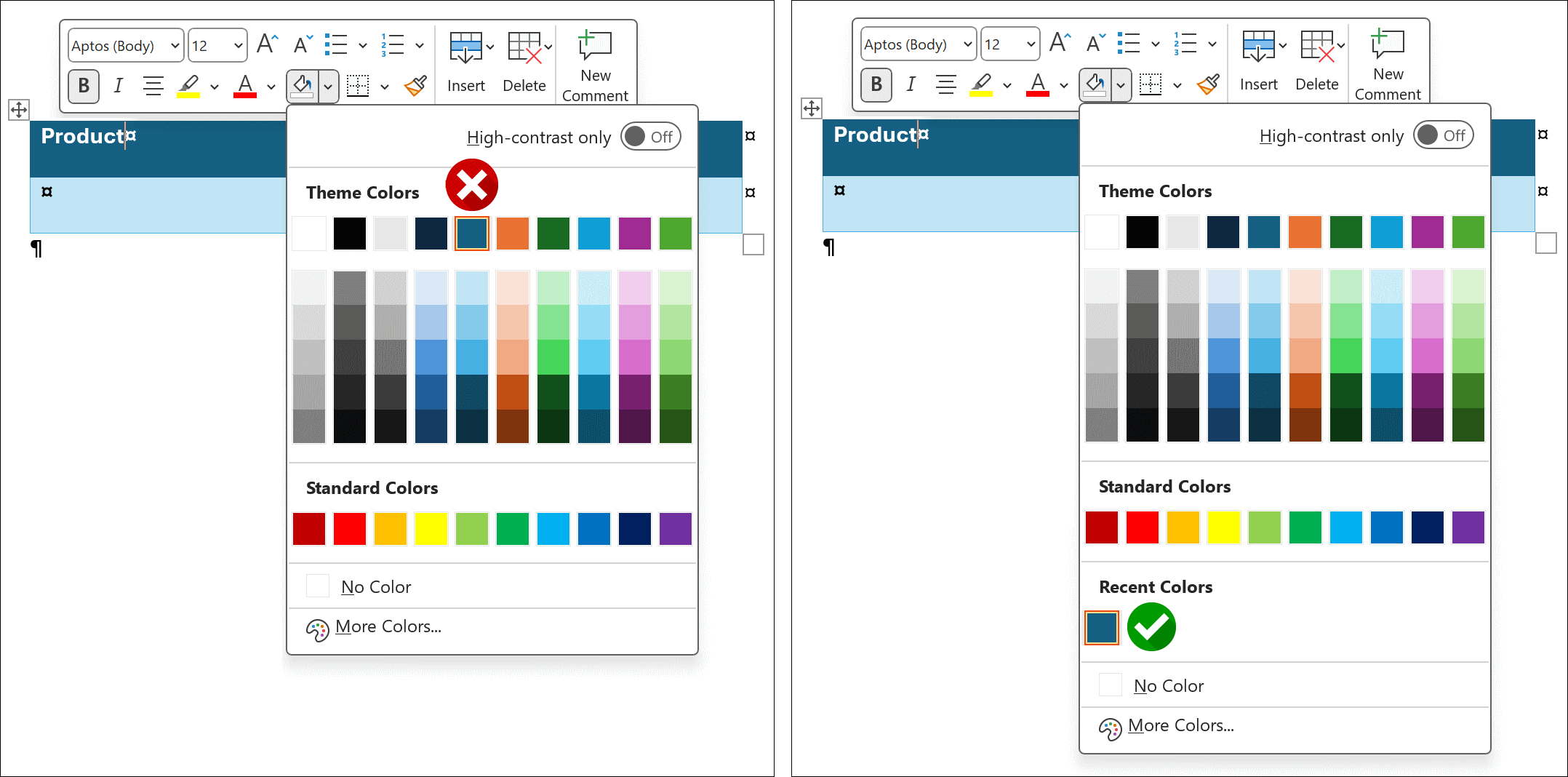Expand the Borders arrow in the left toolbar
Image resolution: width=1568 pixels, height=777 pixels.
[385, 87]
